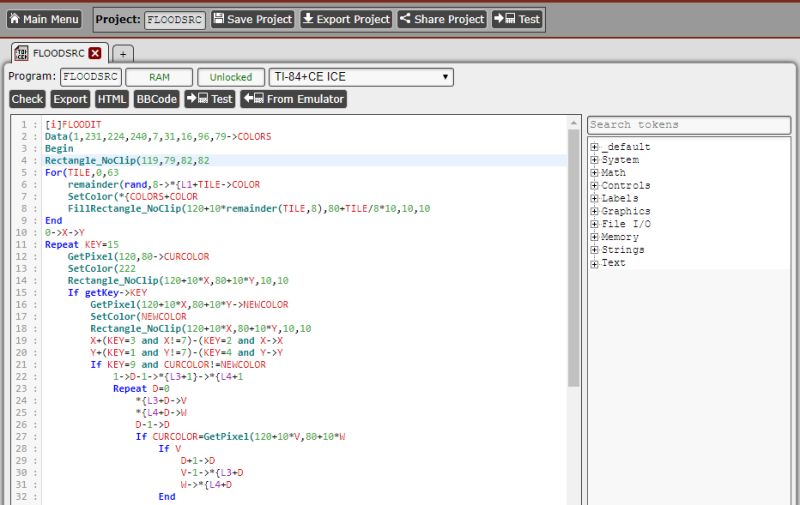Click the If V line
This screenshot has height=505, width=800.
coord(170,448)
